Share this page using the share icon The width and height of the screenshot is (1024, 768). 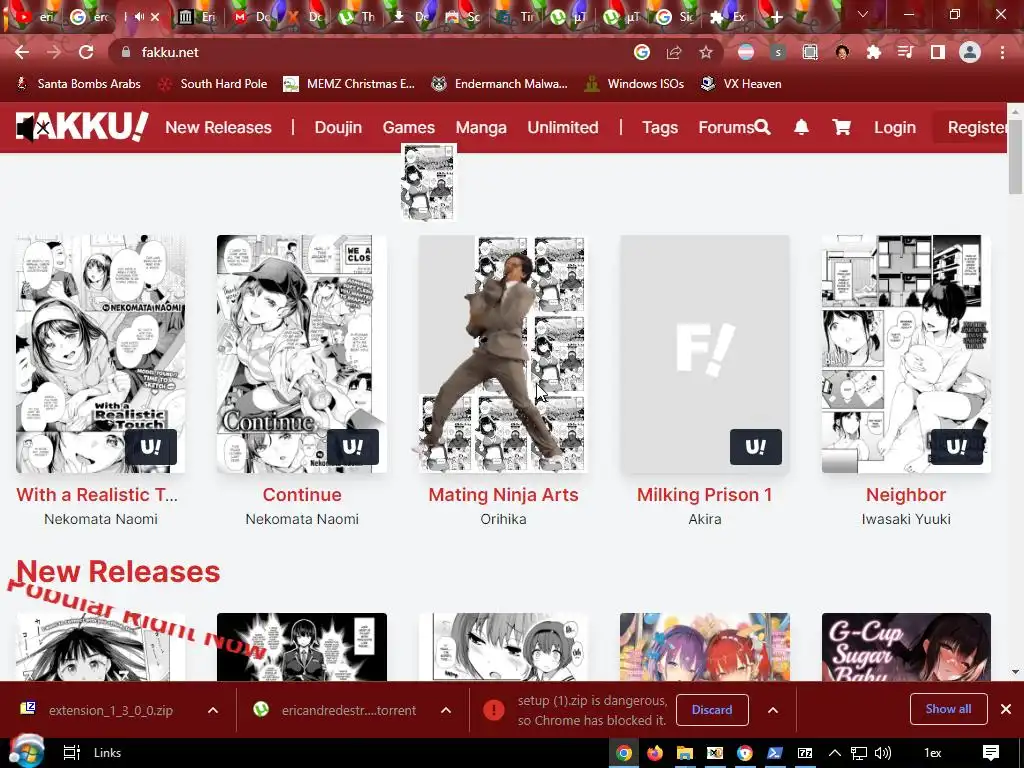[x=674, y=52]
